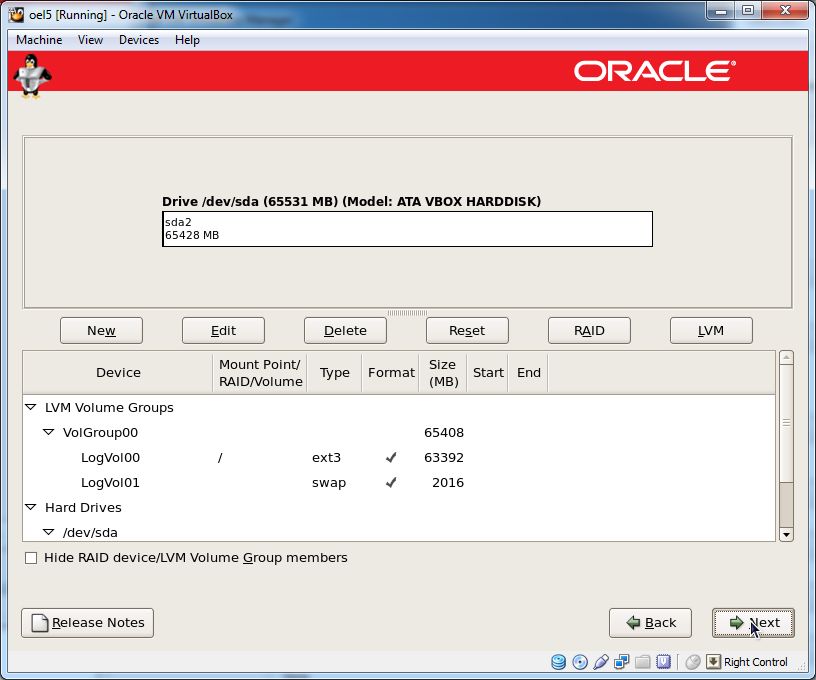Viewport: 816px width, 680px height.
Task: Toggle Format checkmark for LogVol00 row
Action: pos(391,457)
